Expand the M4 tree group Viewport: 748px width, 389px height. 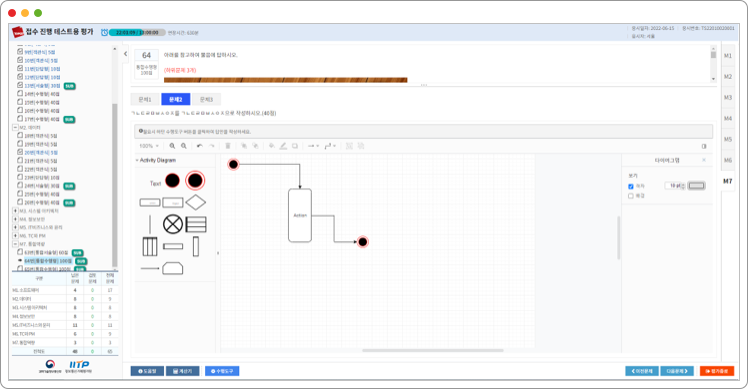[15, 219]
